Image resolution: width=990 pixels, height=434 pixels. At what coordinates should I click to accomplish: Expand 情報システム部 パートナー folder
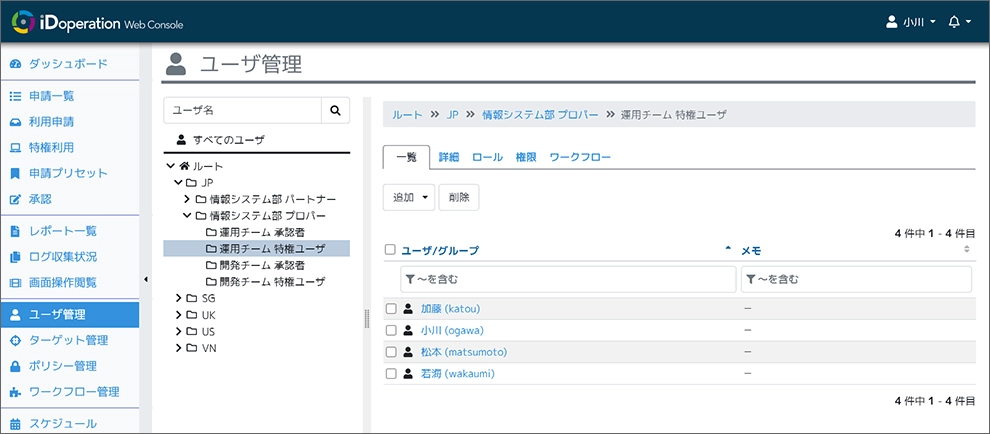click(x=187, y=199)
